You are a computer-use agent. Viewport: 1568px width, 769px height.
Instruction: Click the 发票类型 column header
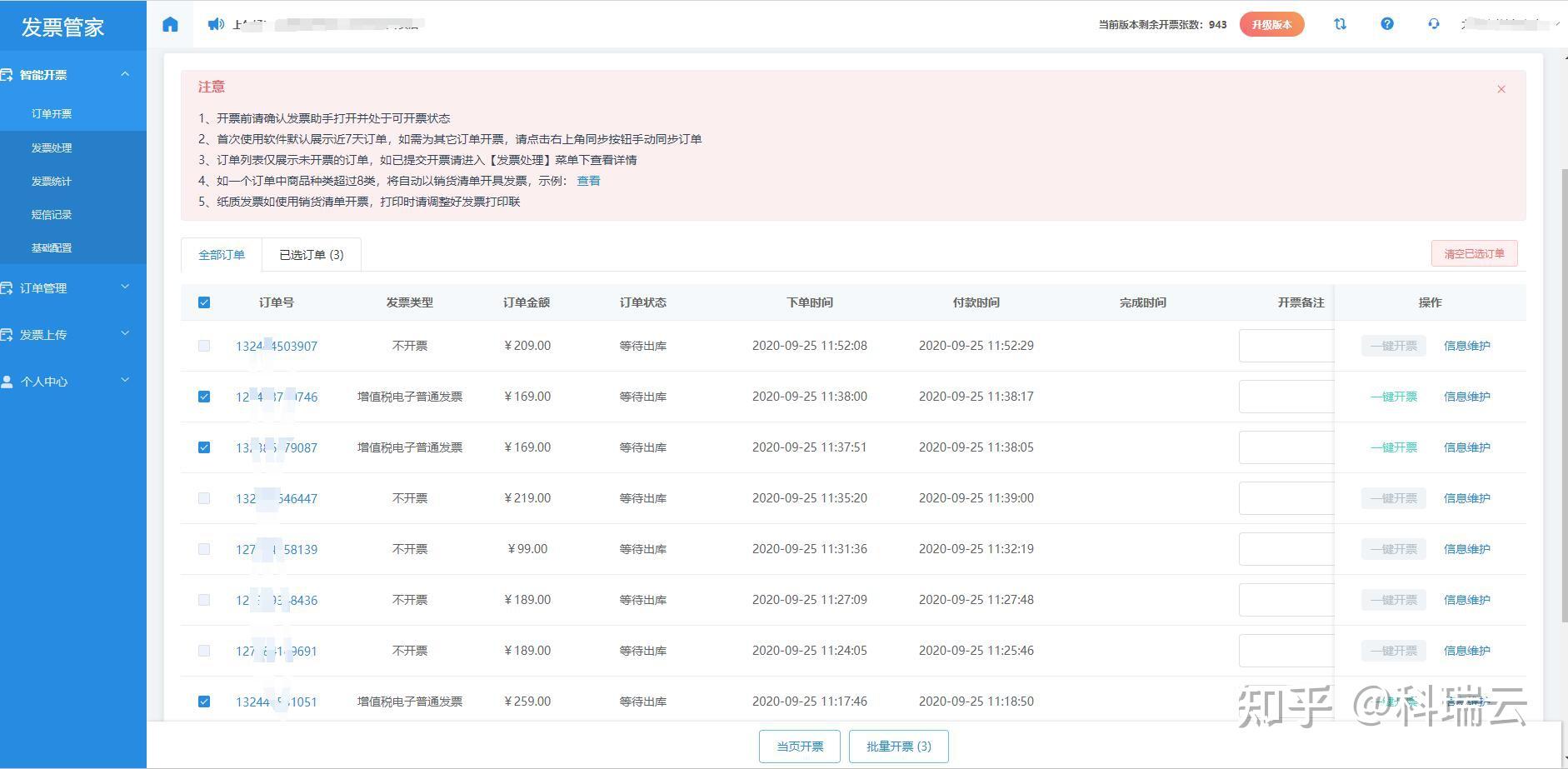point(410,302)
